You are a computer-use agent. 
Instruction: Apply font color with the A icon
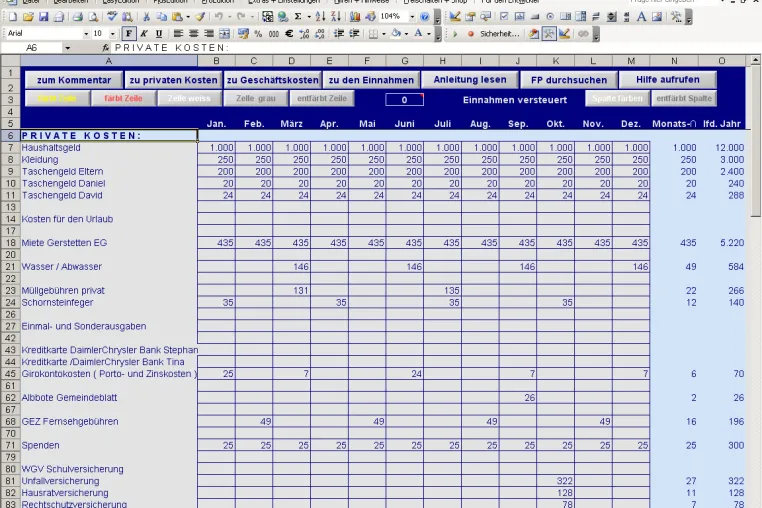click(x=418, y=34)
